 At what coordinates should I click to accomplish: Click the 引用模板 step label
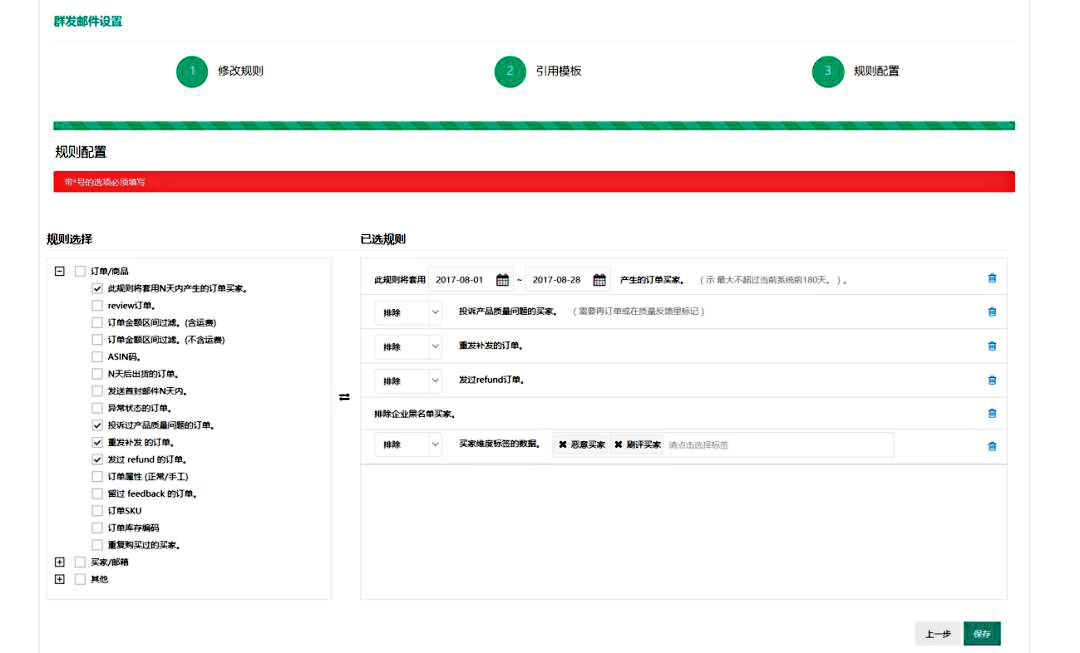coord(559,71)
